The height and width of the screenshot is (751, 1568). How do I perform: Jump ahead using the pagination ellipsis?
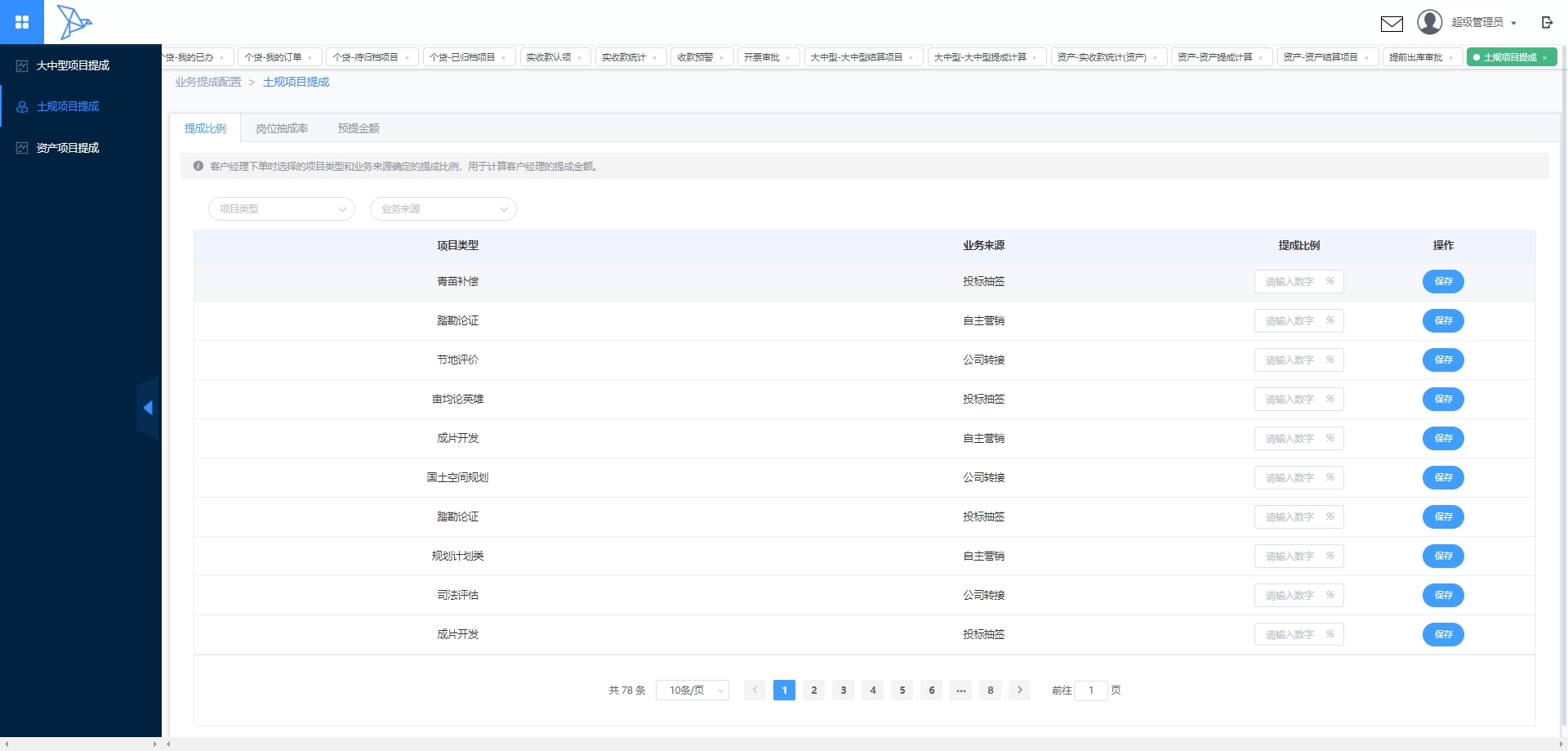pyautogui.click(x=961, y=691)
